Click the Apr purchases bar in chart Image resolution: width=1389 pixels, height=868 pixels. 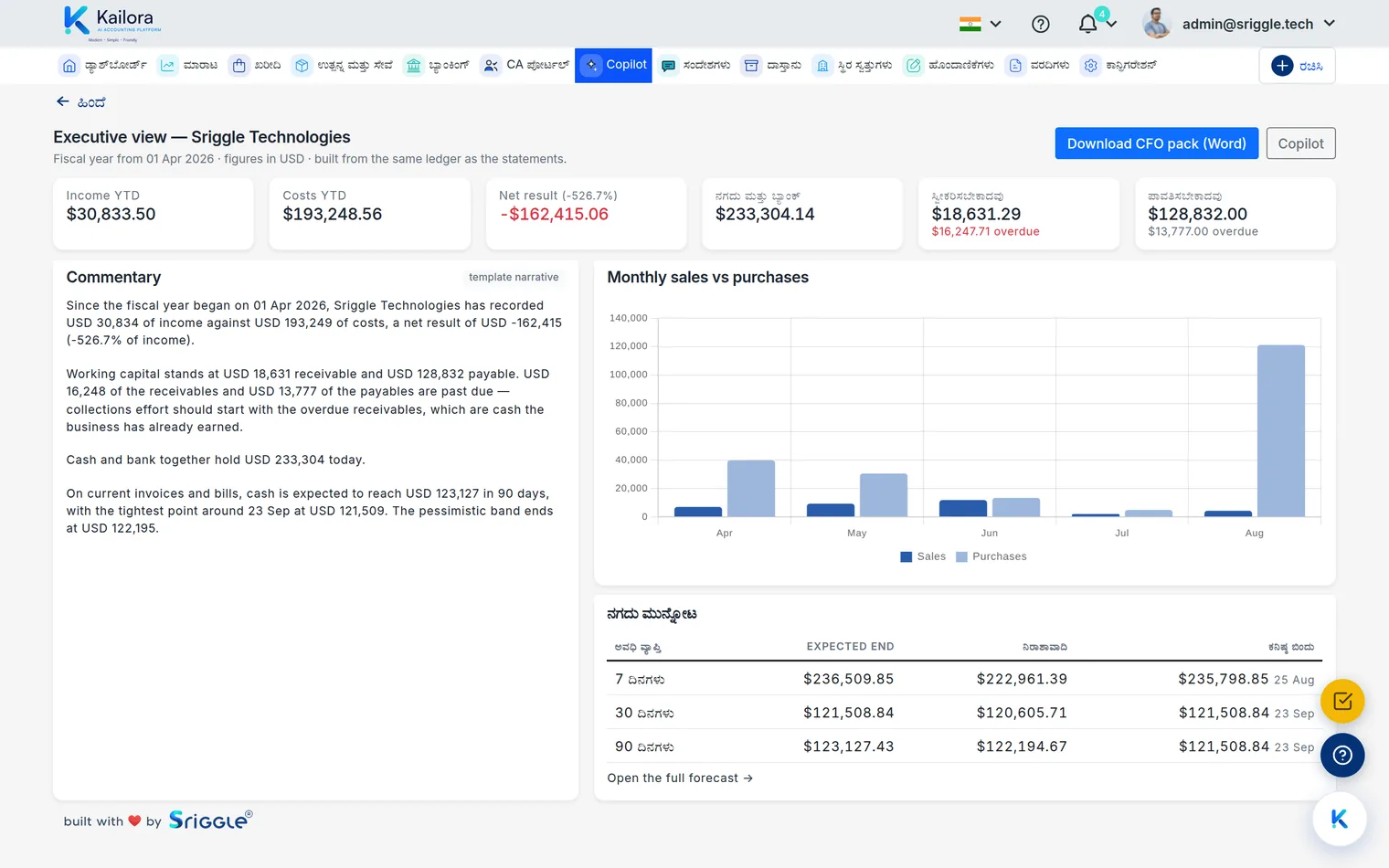pos(751,489)
